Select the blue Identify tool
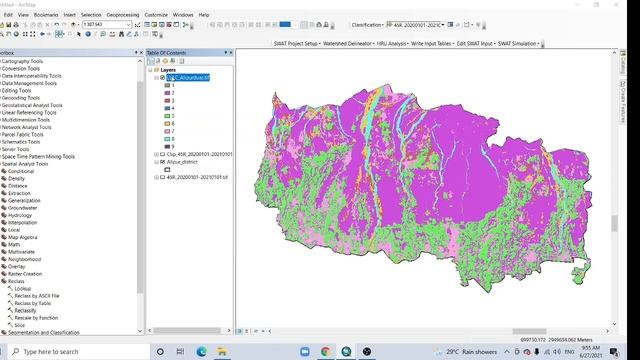 pyautogui.click(x=88, y=34)
